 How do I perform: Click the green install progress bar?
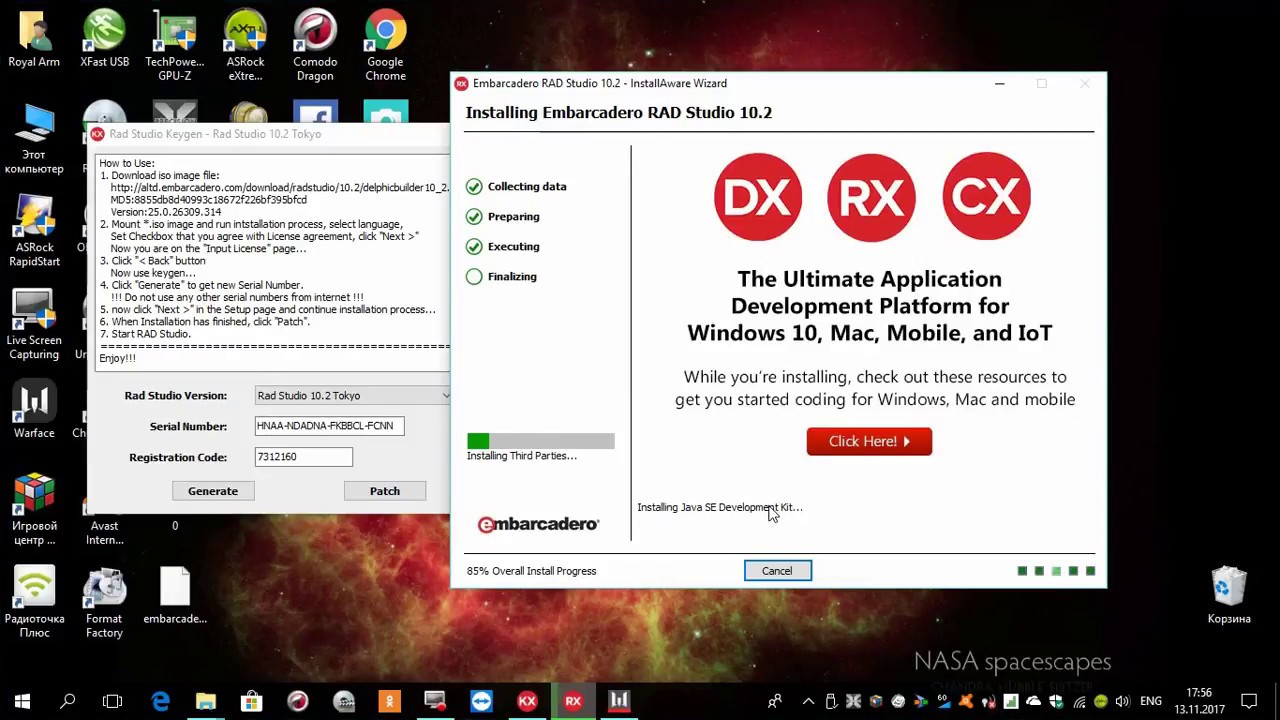tap(541, 441)
